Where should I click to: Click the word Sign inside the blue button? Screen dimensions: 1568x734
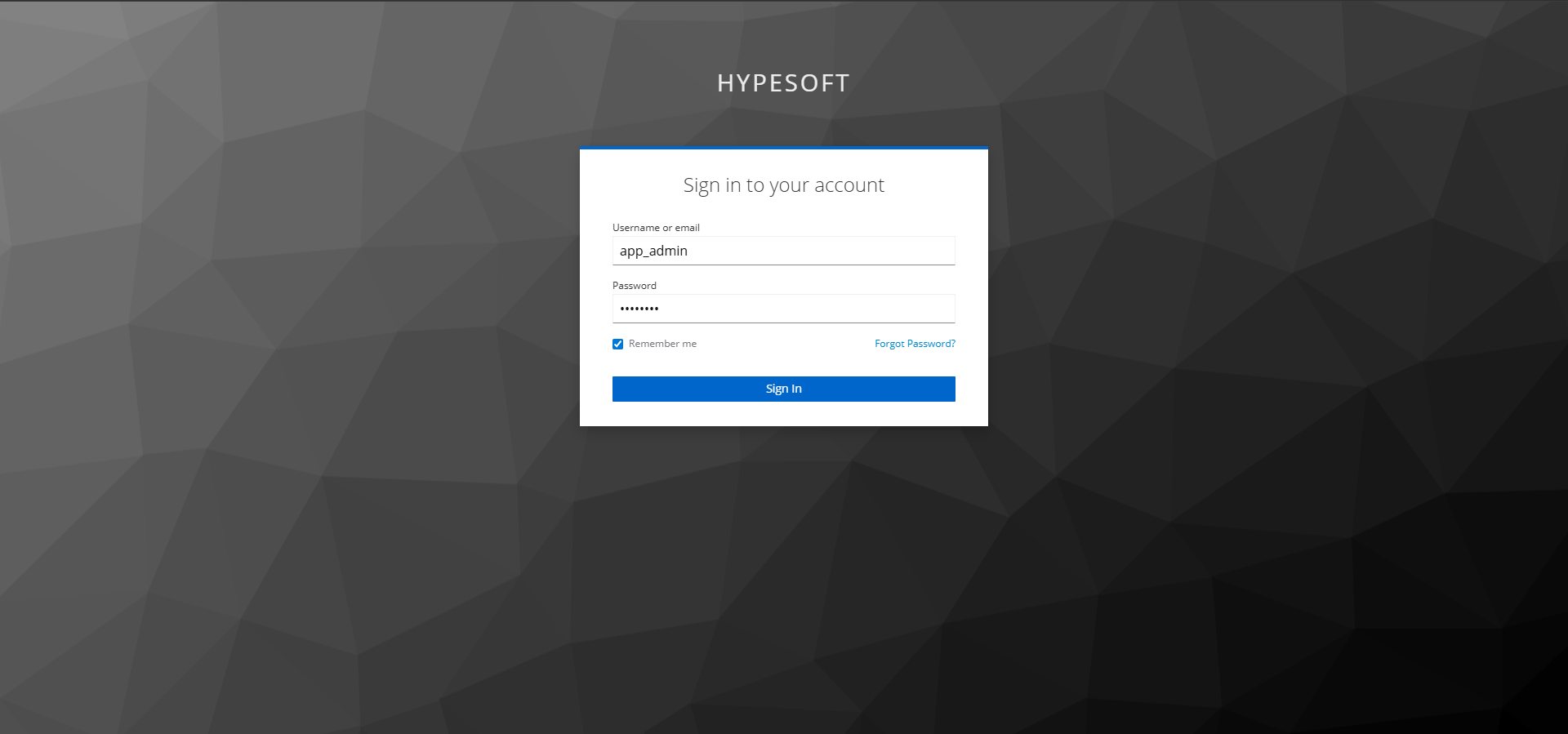[x=777, y=389]
